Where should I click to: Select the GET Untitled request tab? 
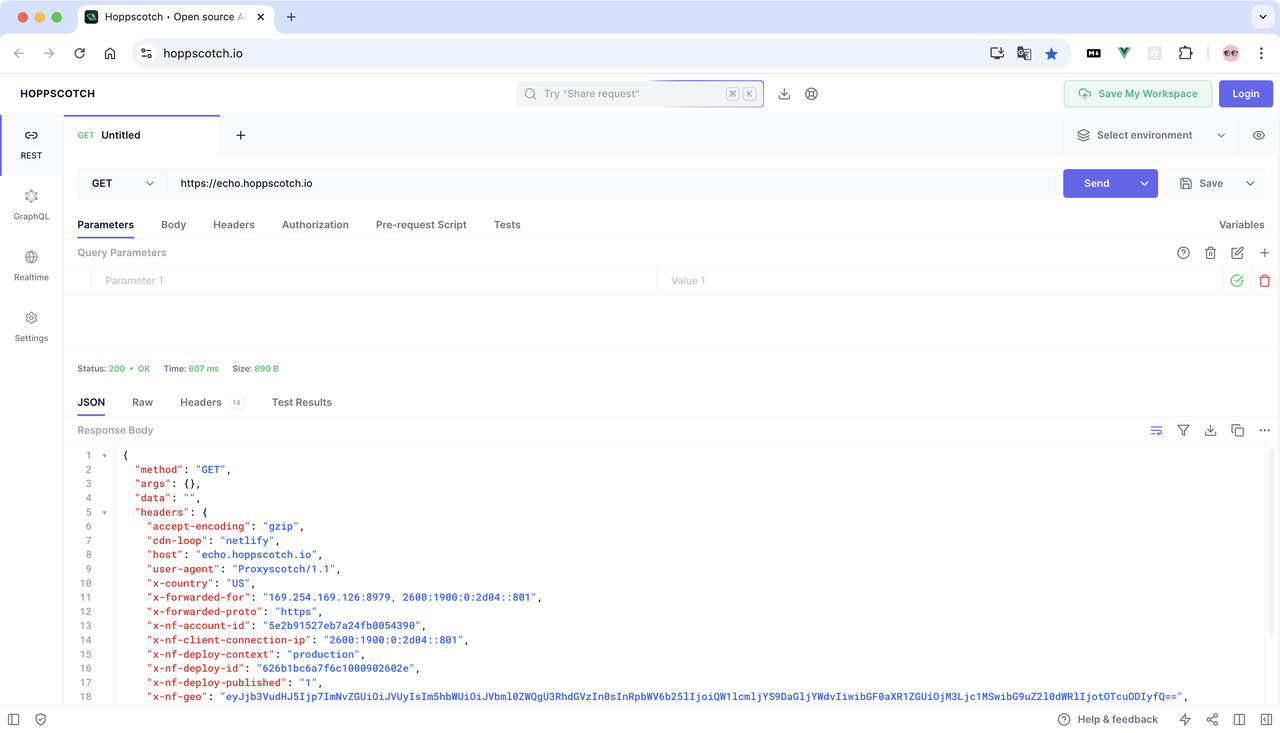coord(141,135)
